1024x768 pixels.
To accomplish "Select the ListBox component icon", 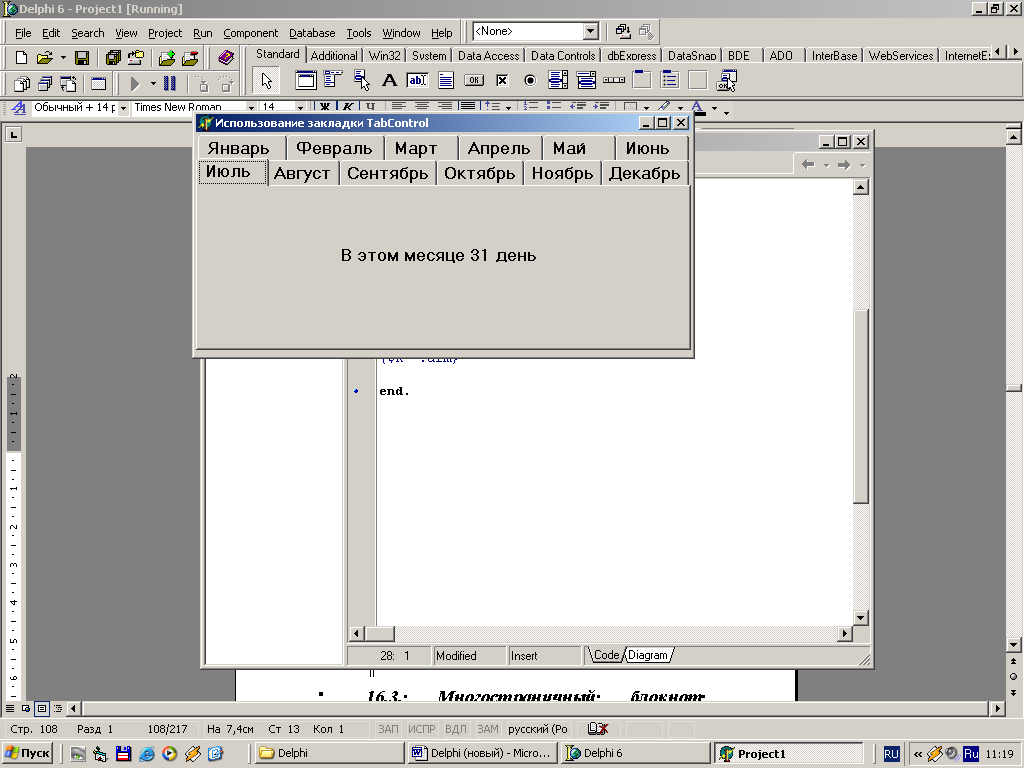I will pos(558,80).
